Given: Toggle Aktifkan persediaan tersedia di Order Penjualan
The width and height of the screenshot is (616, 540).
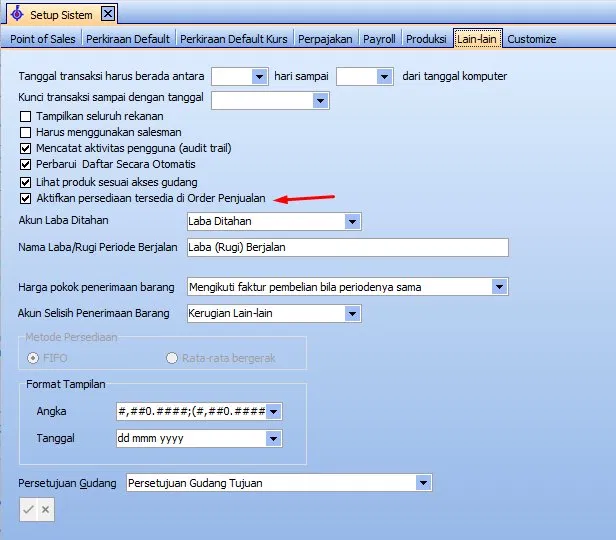Looking at the screenshot, I should click(x=26, y=198).
